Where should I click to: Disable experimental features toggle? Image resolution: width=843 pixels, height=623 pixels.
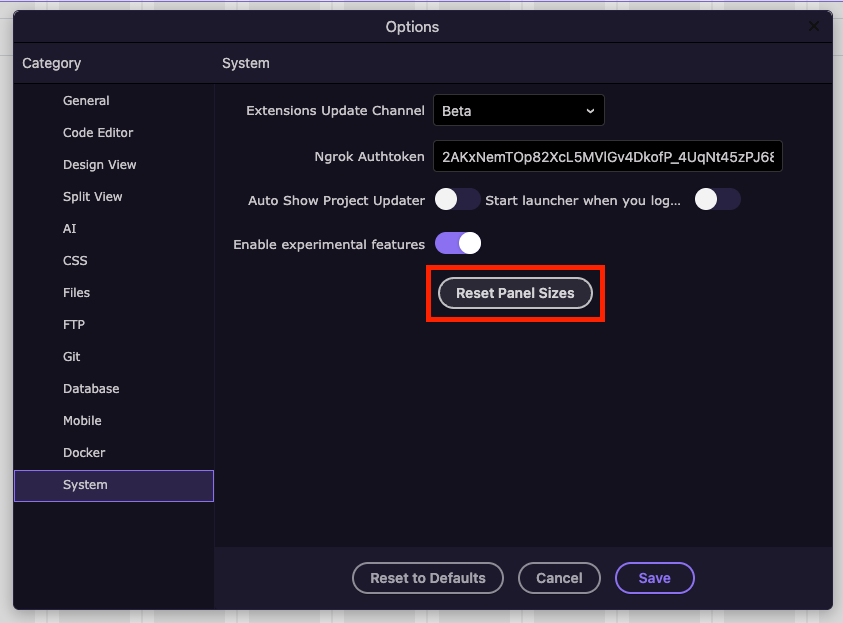coord(458,243)
